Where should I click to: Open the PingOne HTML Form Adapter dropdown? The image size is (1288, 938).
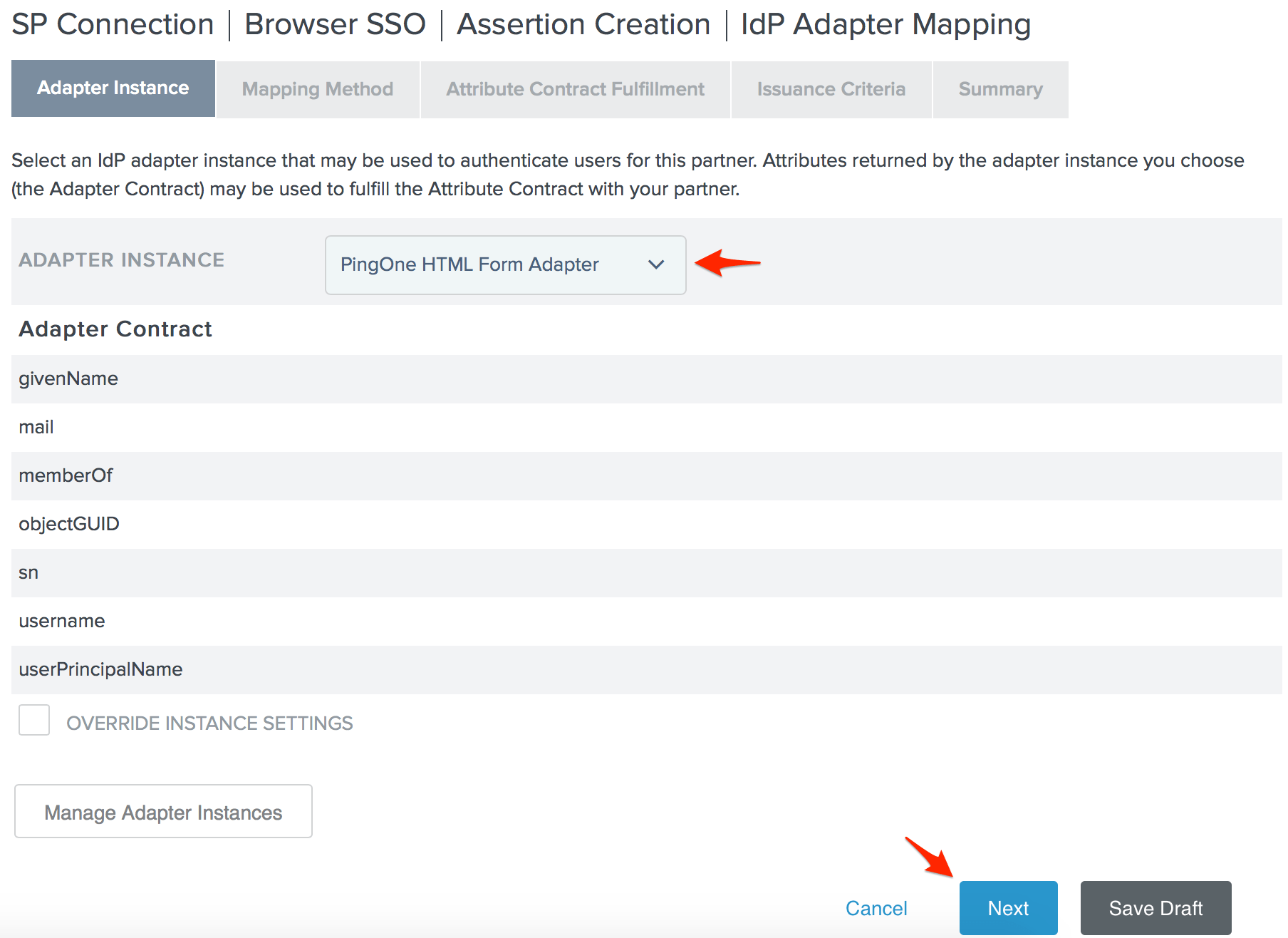pos(504,264)
